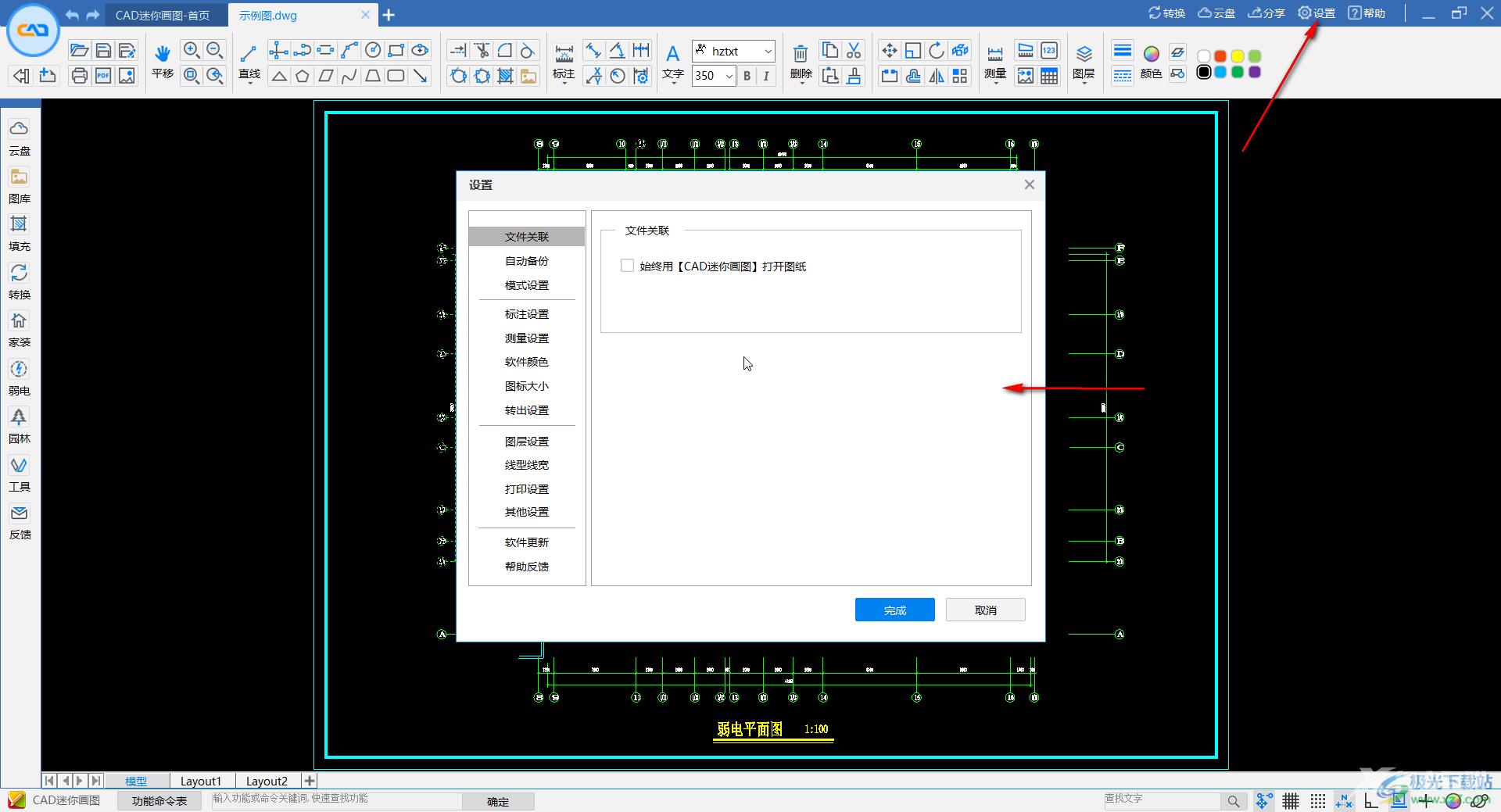Screen dimensions: 1501x812
Task: Click the hatch fill toolbar icon
Action: [x=506, y=76]
